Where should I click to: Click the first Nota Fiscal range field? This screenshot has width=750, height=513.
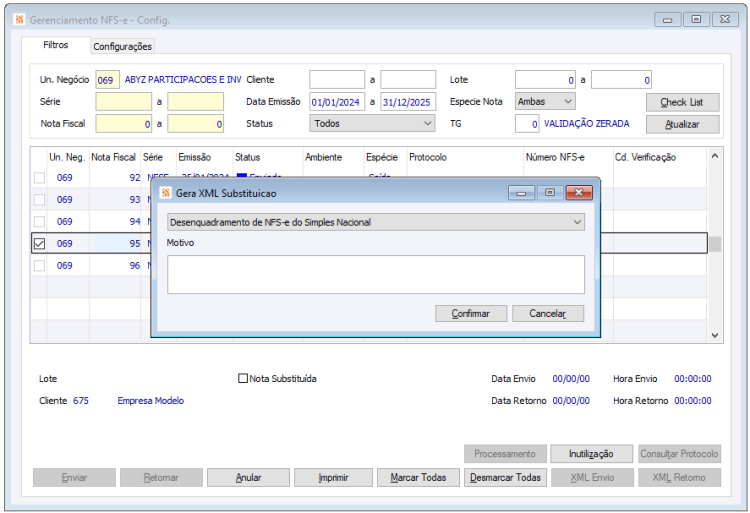pos(123,123)
